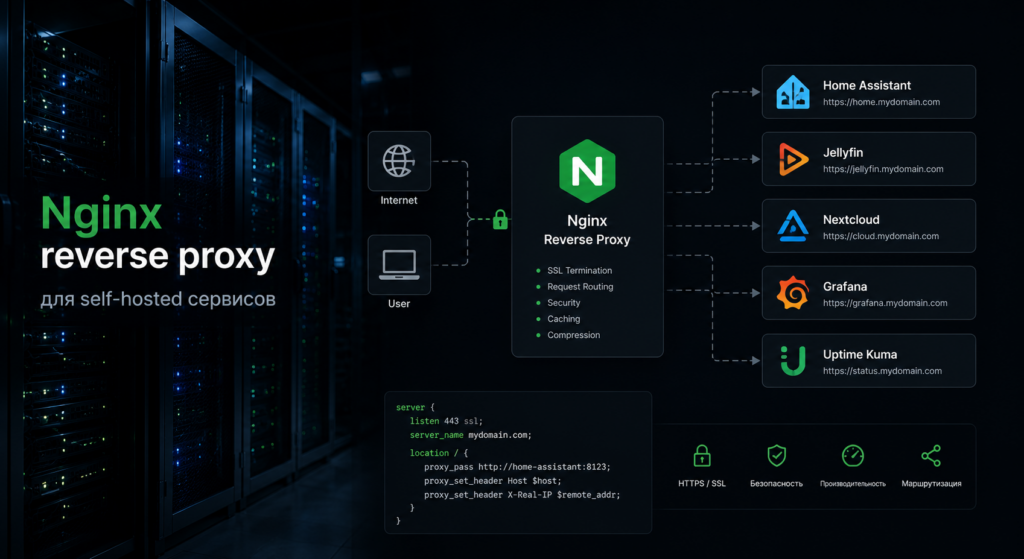
Task: Click the 'server {' code line
Action: (415, 407)
